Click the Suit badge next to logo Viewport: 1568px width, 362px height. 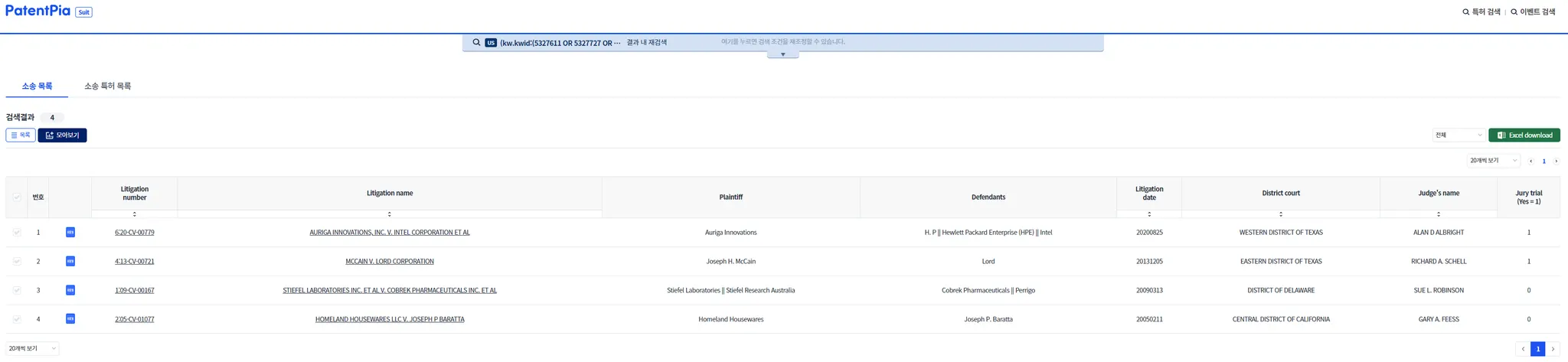pyautogui.click(x=83, y=12)
